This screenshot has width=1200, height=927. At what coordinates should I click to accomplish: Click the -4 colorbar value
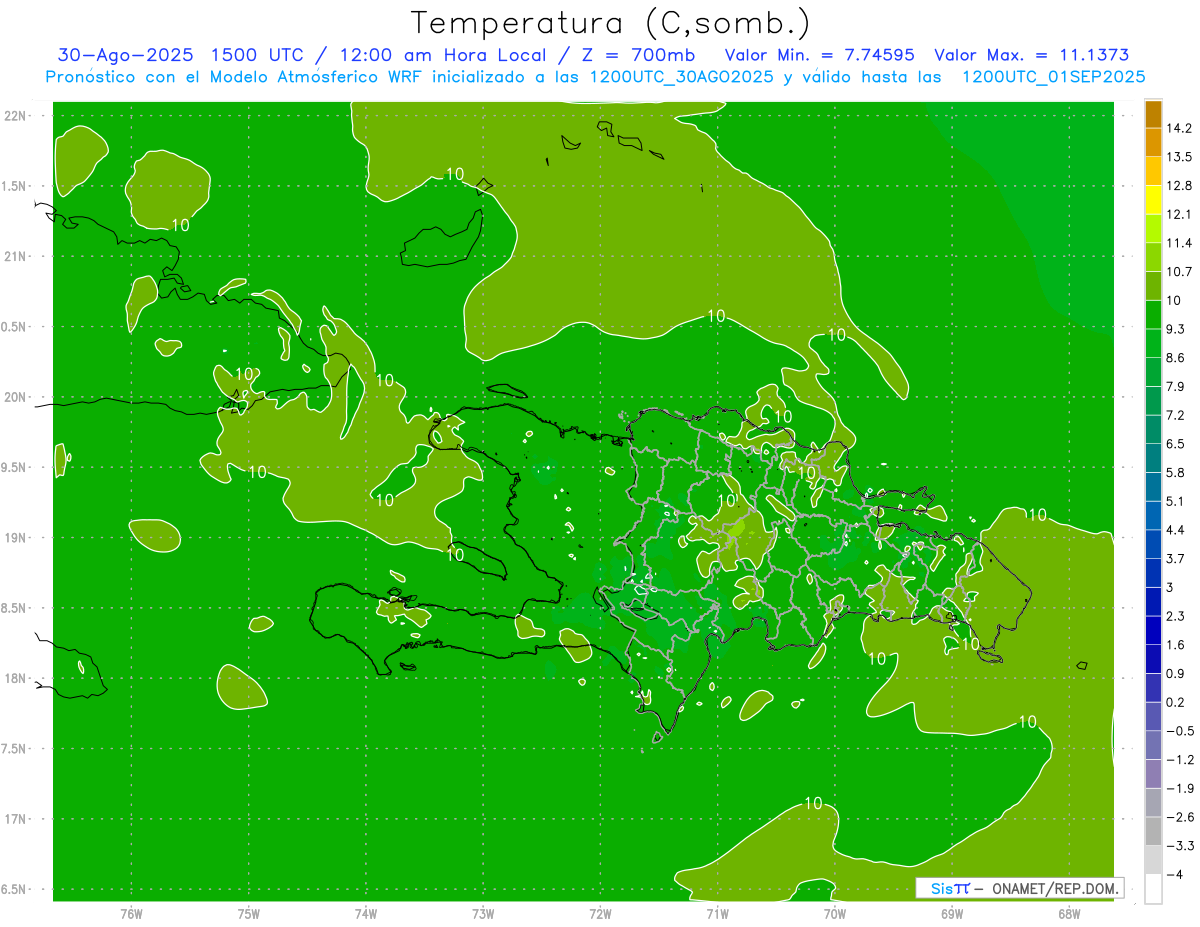(1175, 875)
